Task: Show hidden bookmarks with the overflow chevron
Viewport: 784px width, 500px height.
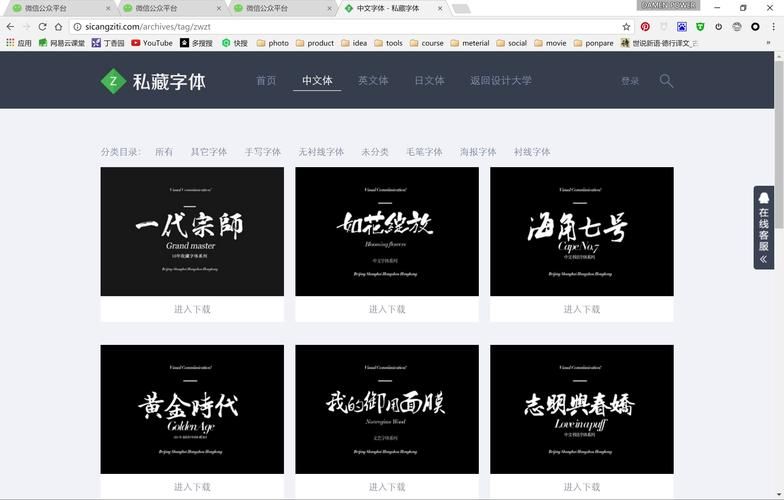Action: [768, 43]
